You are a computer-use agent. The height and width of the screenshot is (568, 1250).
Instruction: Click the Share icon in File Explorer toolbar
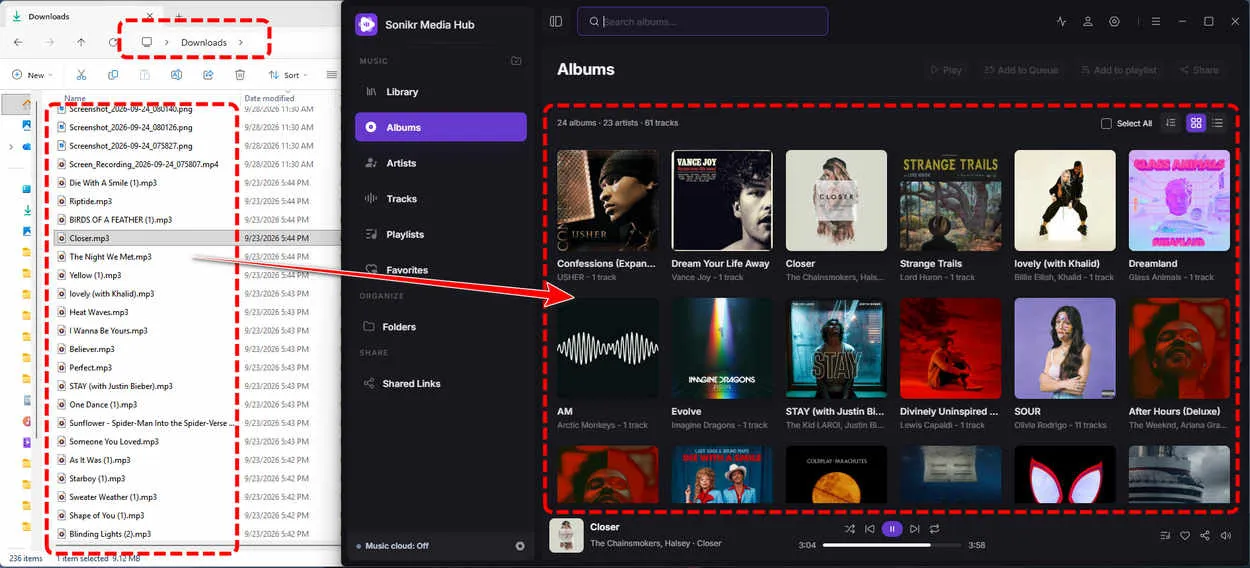pos(208,75)
